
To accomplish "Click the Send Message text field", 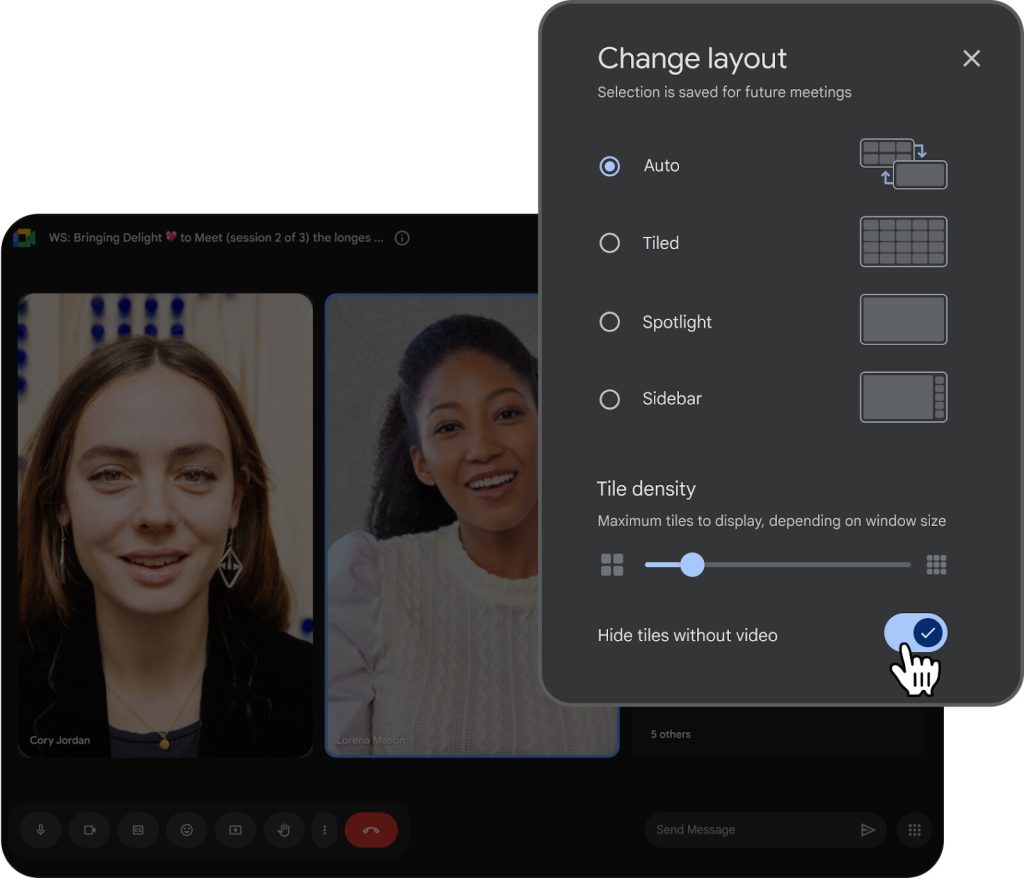I will point(740,830).
